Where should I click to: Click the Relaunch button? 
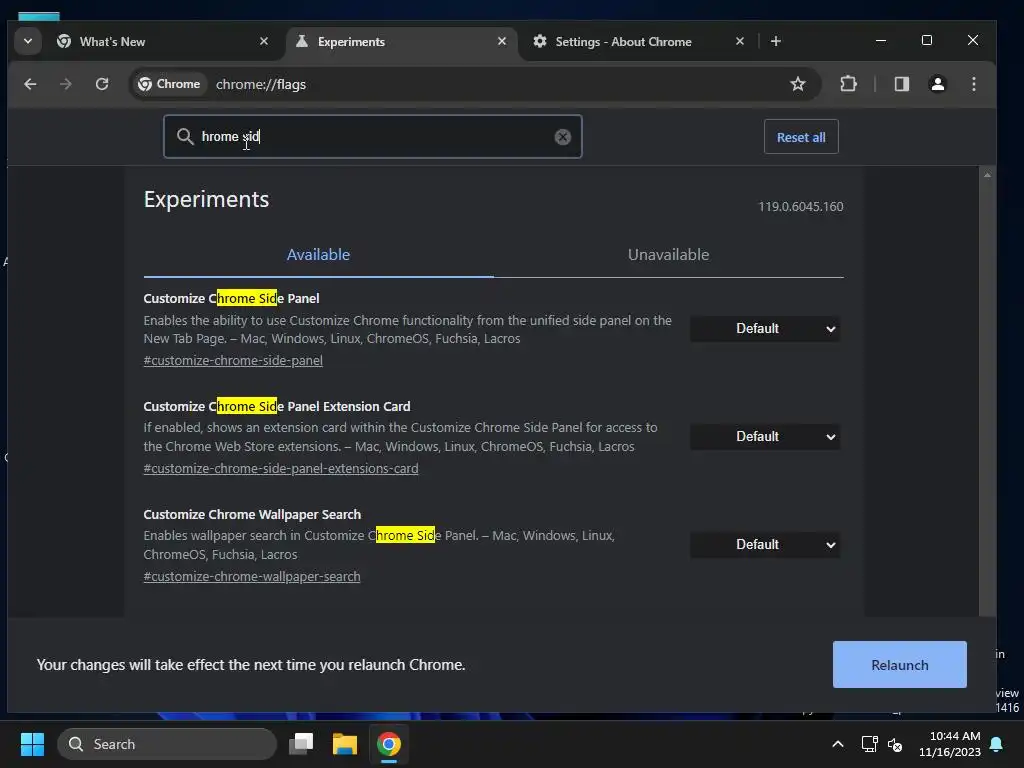[899, 665]
